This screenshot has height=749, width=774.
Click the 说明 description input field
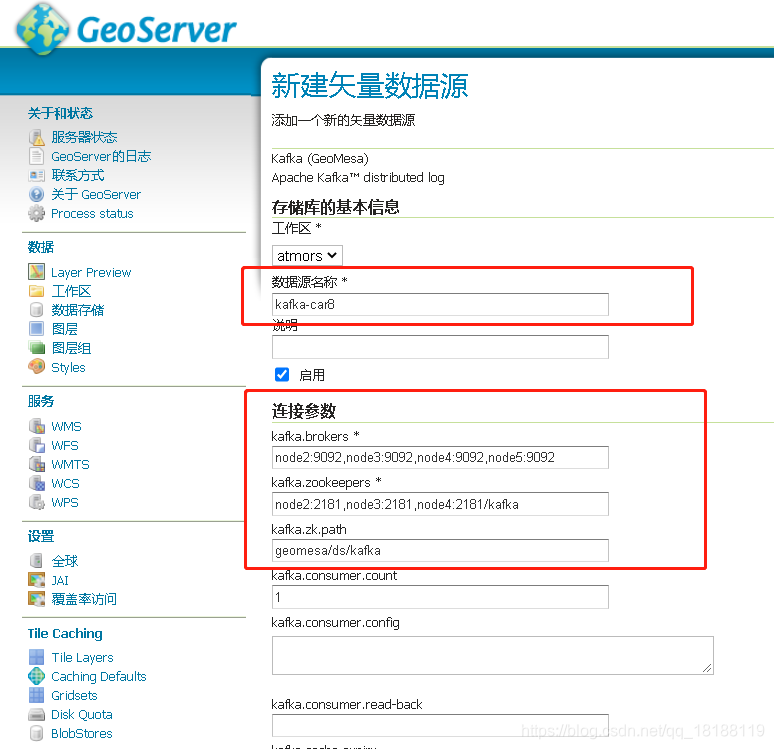click(440, 347)
